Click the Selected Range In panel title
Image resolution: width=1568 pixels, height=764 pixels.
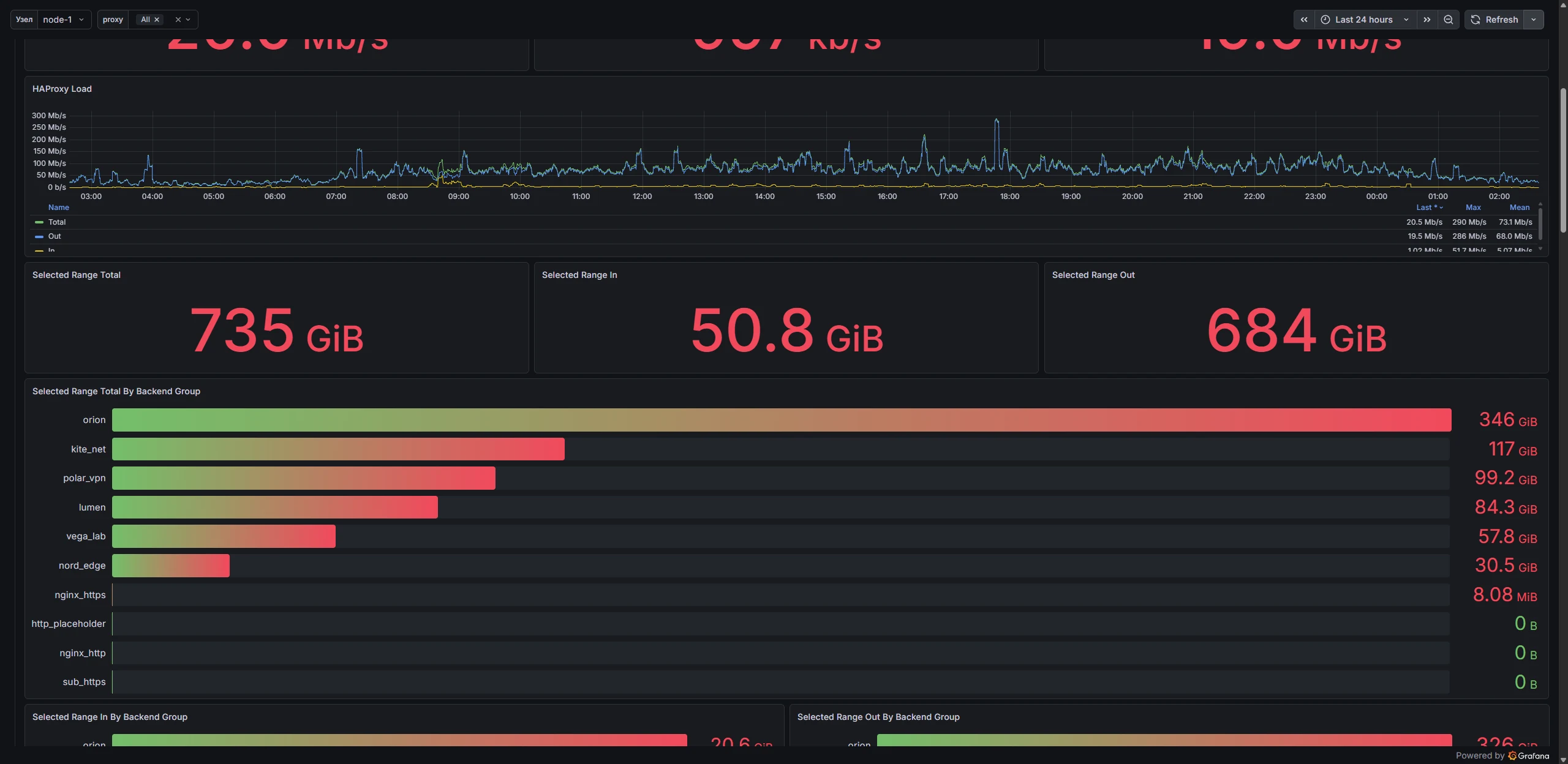[579, 275]
